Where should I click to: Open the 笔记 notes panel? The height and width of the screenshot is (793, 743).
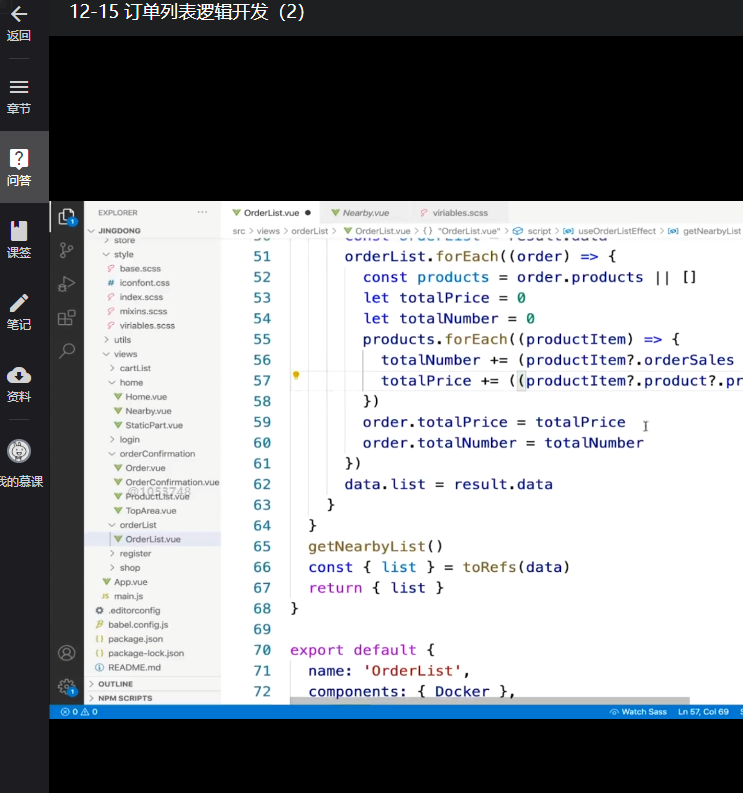18,311
